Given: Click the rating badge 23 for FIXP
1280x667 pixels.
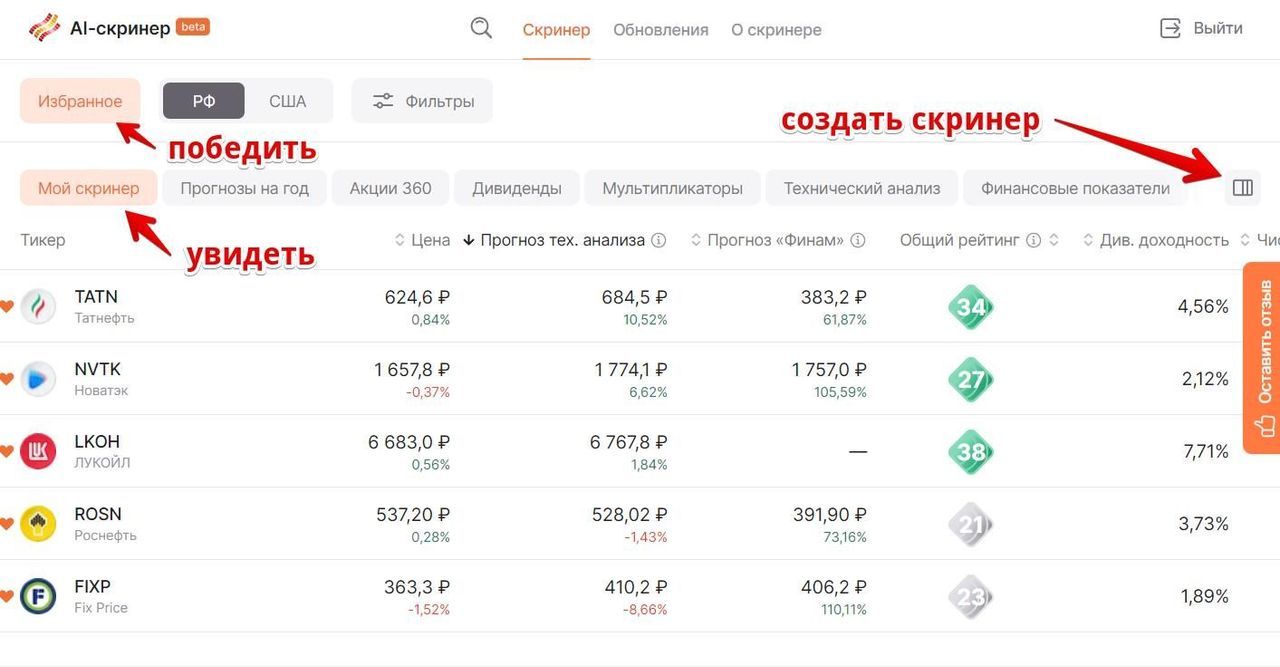Looking at the screenshot, I should tap(971, 597).
